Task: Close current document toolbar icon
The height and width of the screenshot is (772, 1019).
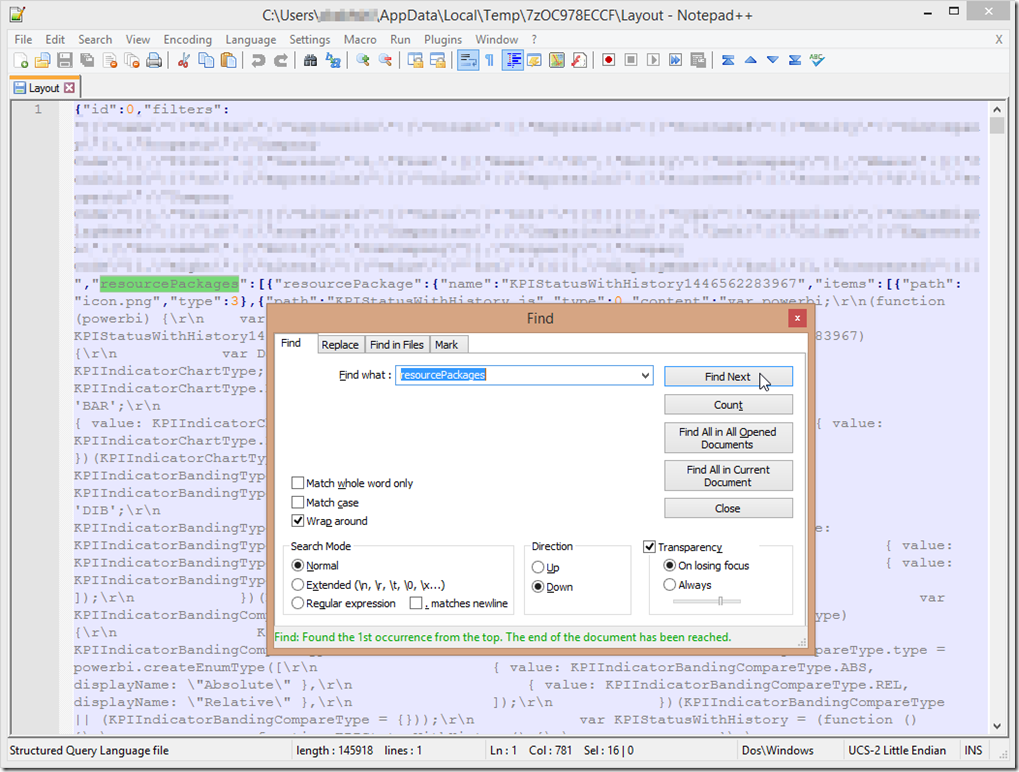Action: (110, 60)
